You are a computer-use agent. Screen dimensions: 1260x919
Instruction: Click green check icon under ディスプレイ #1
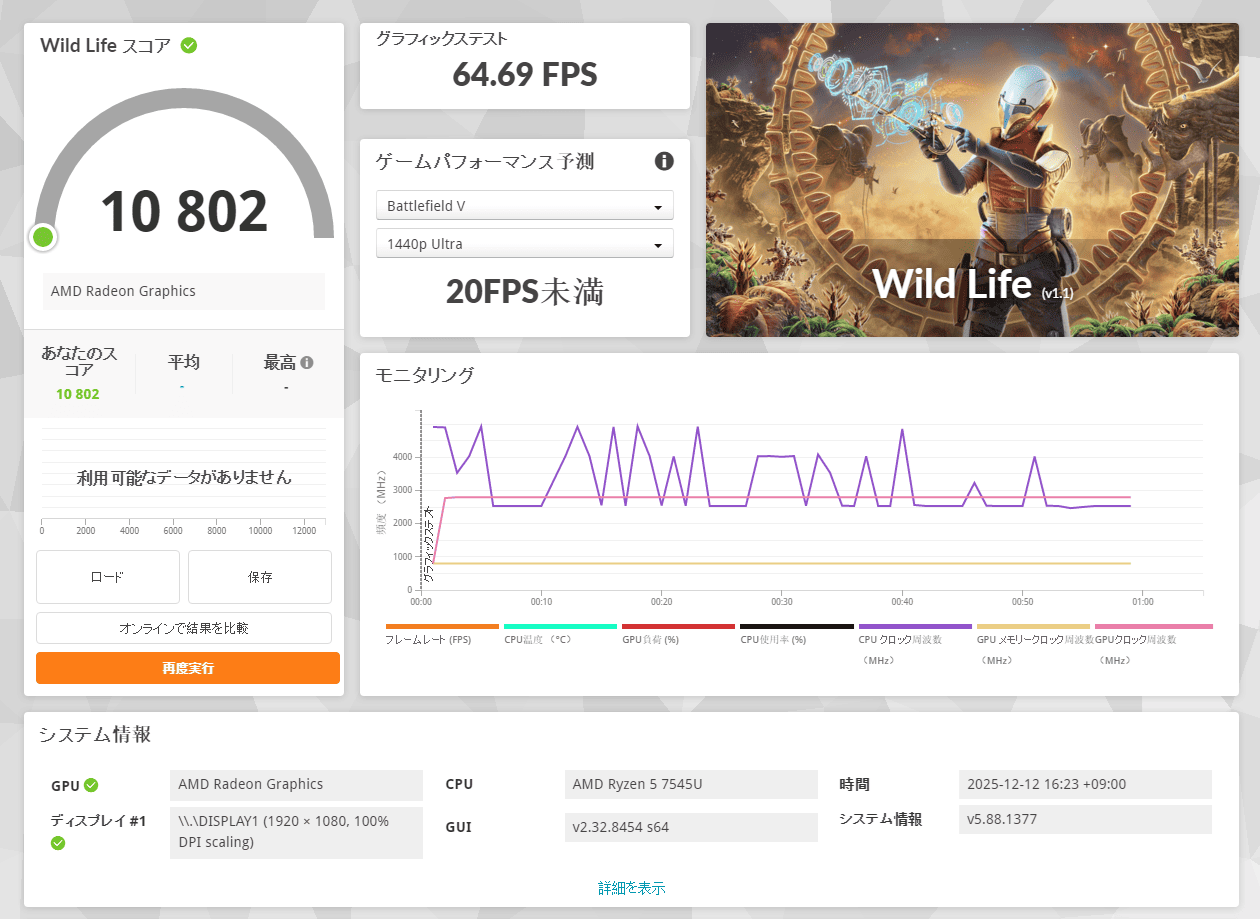click(58, 843)
